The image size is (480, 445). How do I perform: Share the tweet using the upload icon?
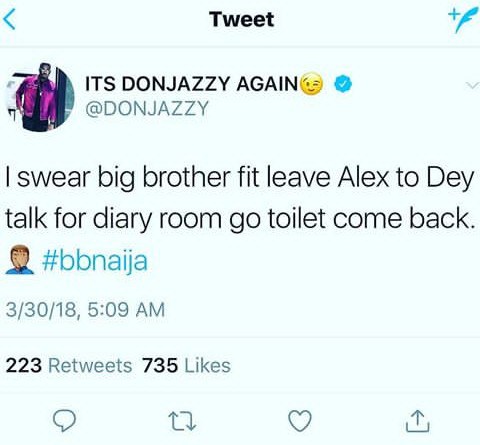pos(418,421)
